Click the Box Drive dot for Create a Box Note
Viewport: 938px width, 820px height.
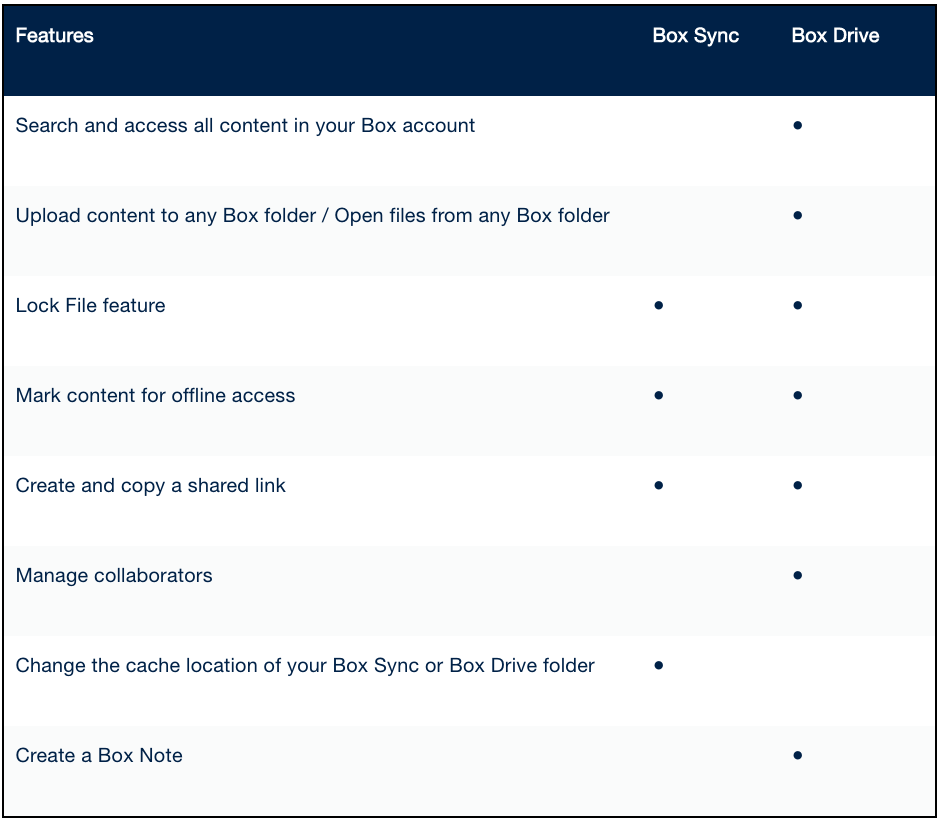[x=797, y=755]
